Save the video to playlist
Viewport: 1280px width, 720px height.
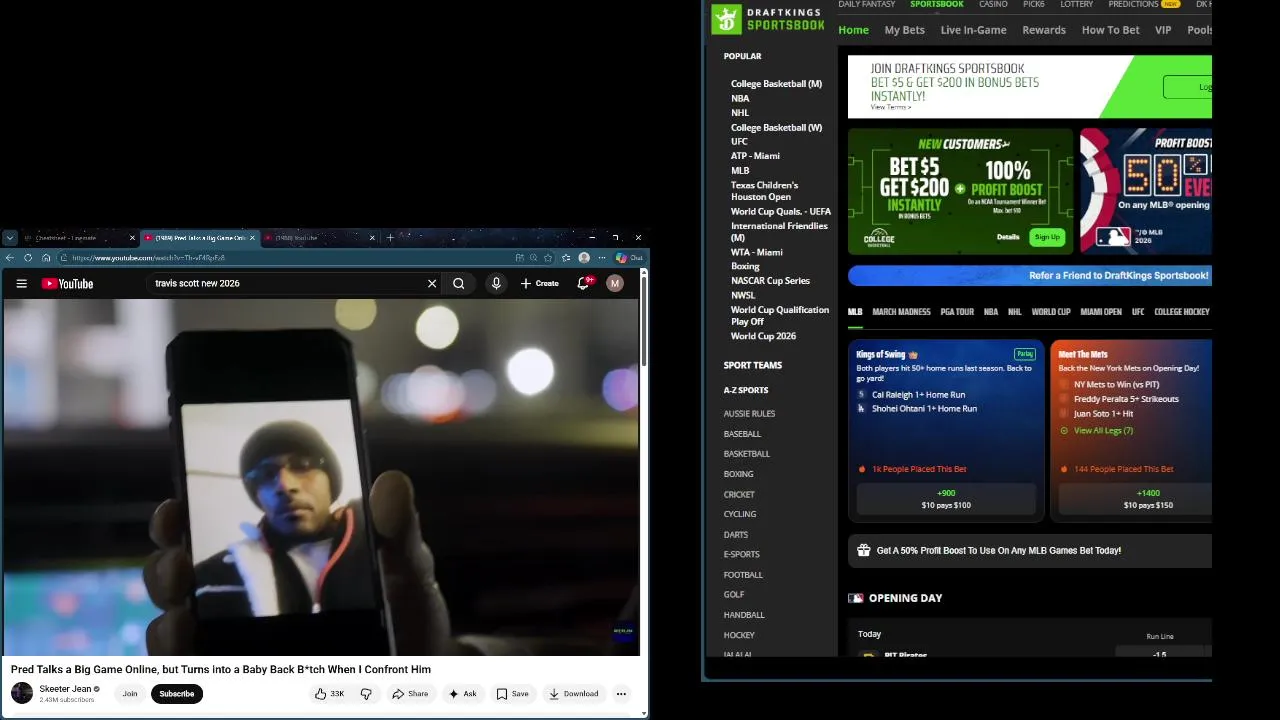512,693
